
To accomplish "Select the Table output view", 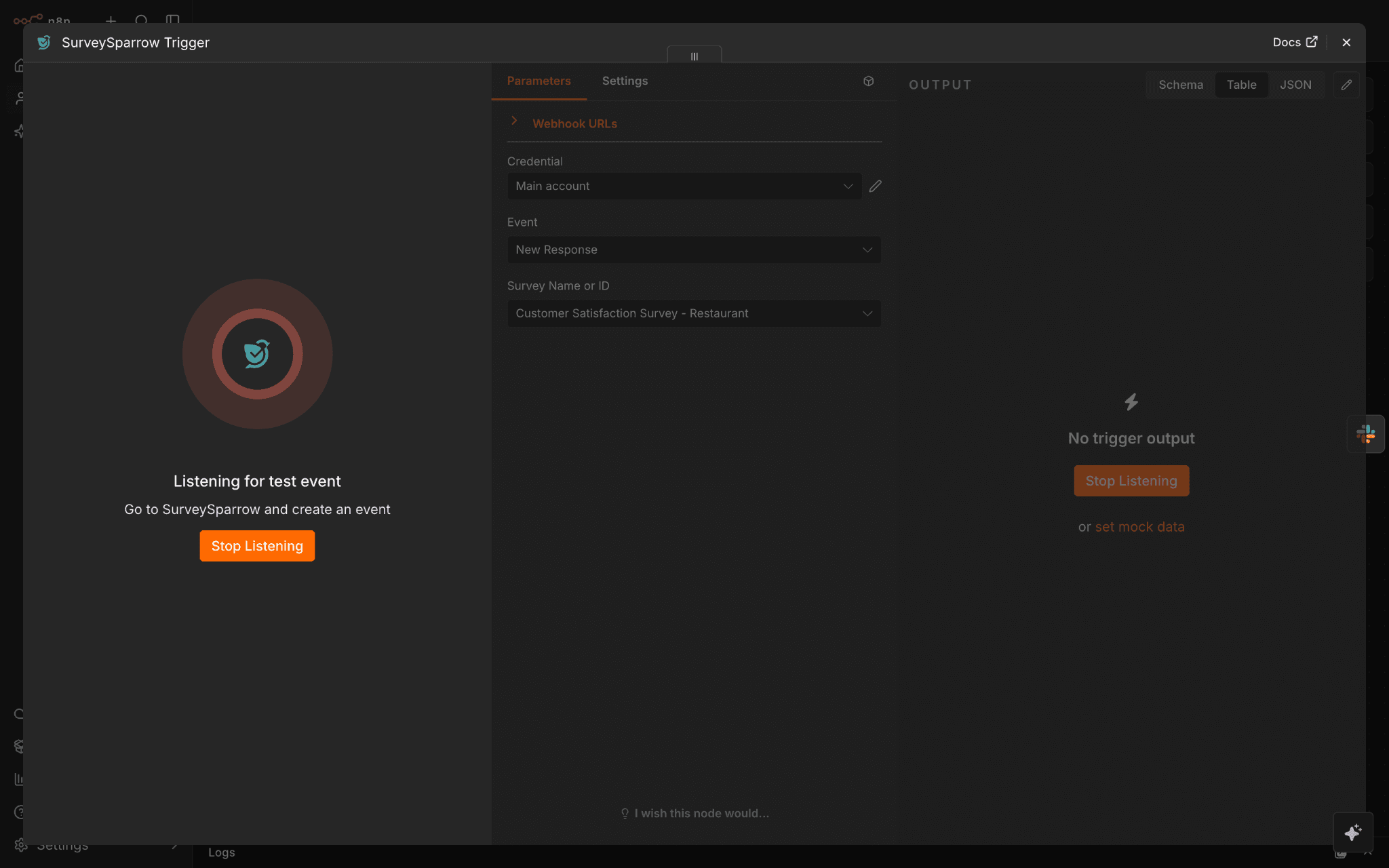I will pyautogui.click(x=1241, y=85).
